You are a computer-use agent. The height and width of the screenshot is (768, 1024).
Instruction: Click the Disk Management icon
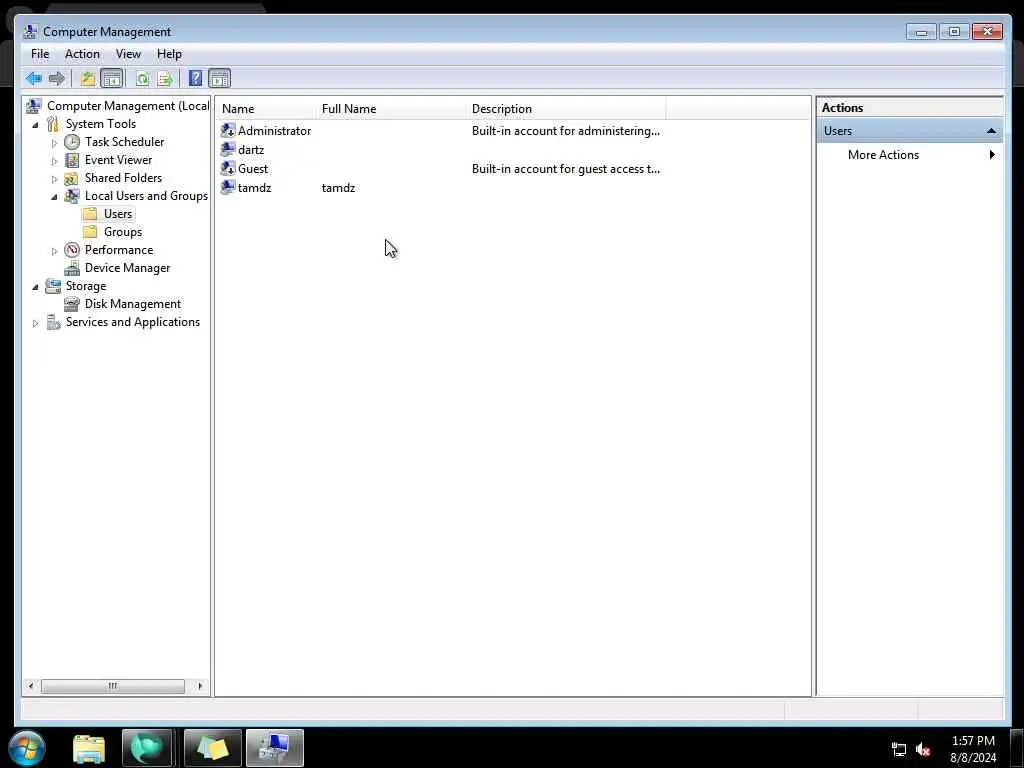[72, 304]
